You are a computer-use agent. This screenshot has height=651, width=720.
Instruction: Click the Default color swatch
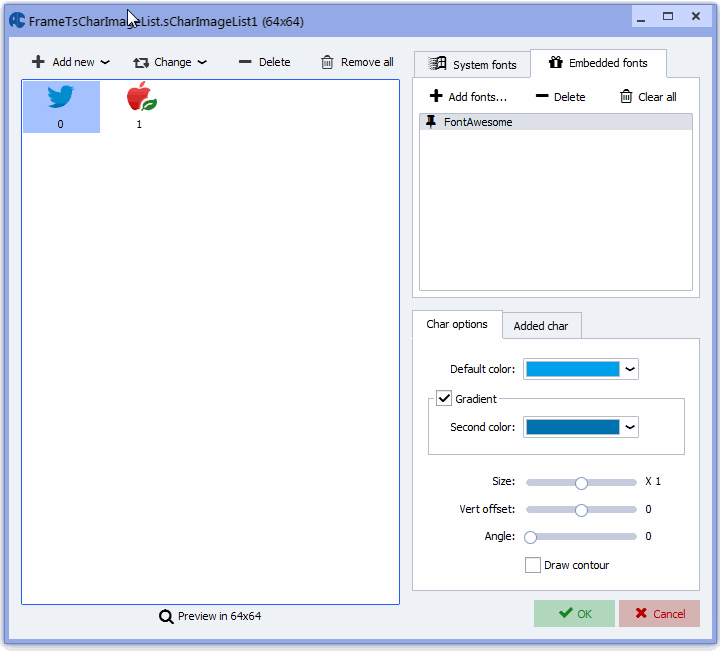pos(573,369)
